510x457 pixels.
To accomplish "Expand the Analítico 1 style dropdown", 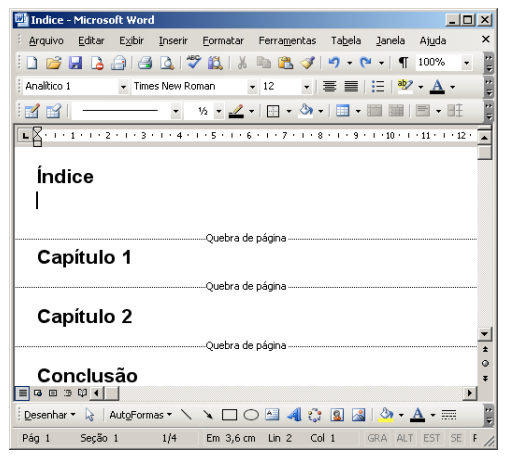I will pyautogui.click(x=123, y=87).
